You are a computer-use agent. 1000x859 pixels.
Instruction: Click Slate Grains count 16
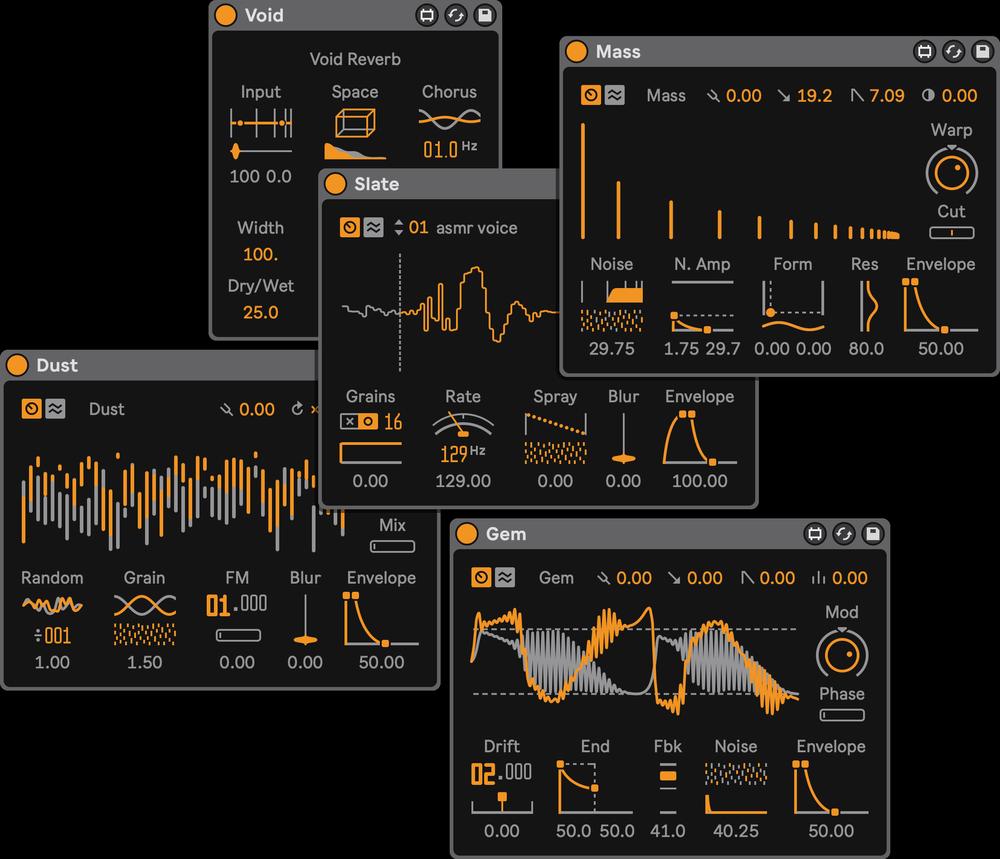point(393,422)
